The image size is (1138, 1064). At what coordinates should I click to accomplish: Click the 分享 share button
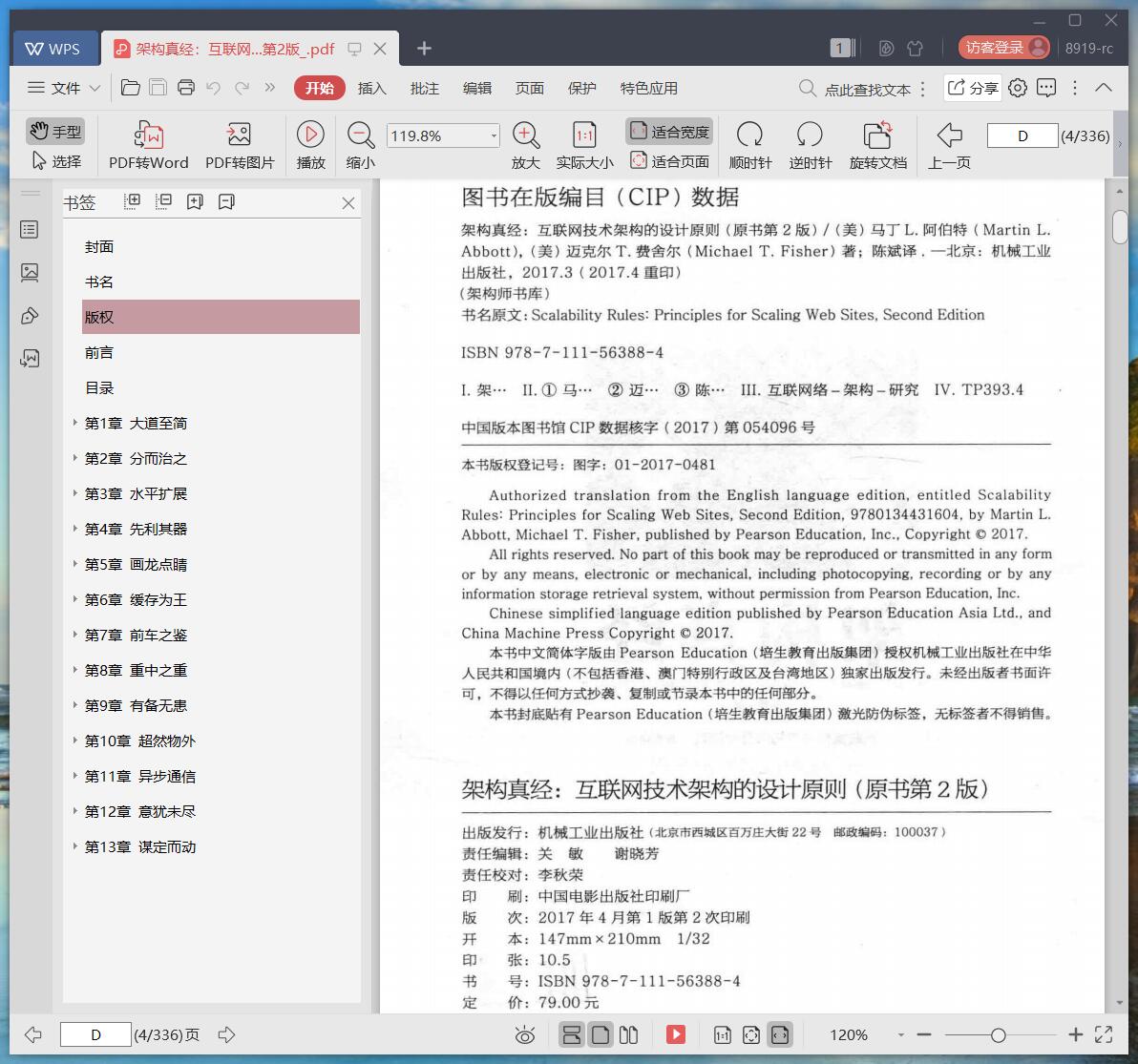pos(973,88)
